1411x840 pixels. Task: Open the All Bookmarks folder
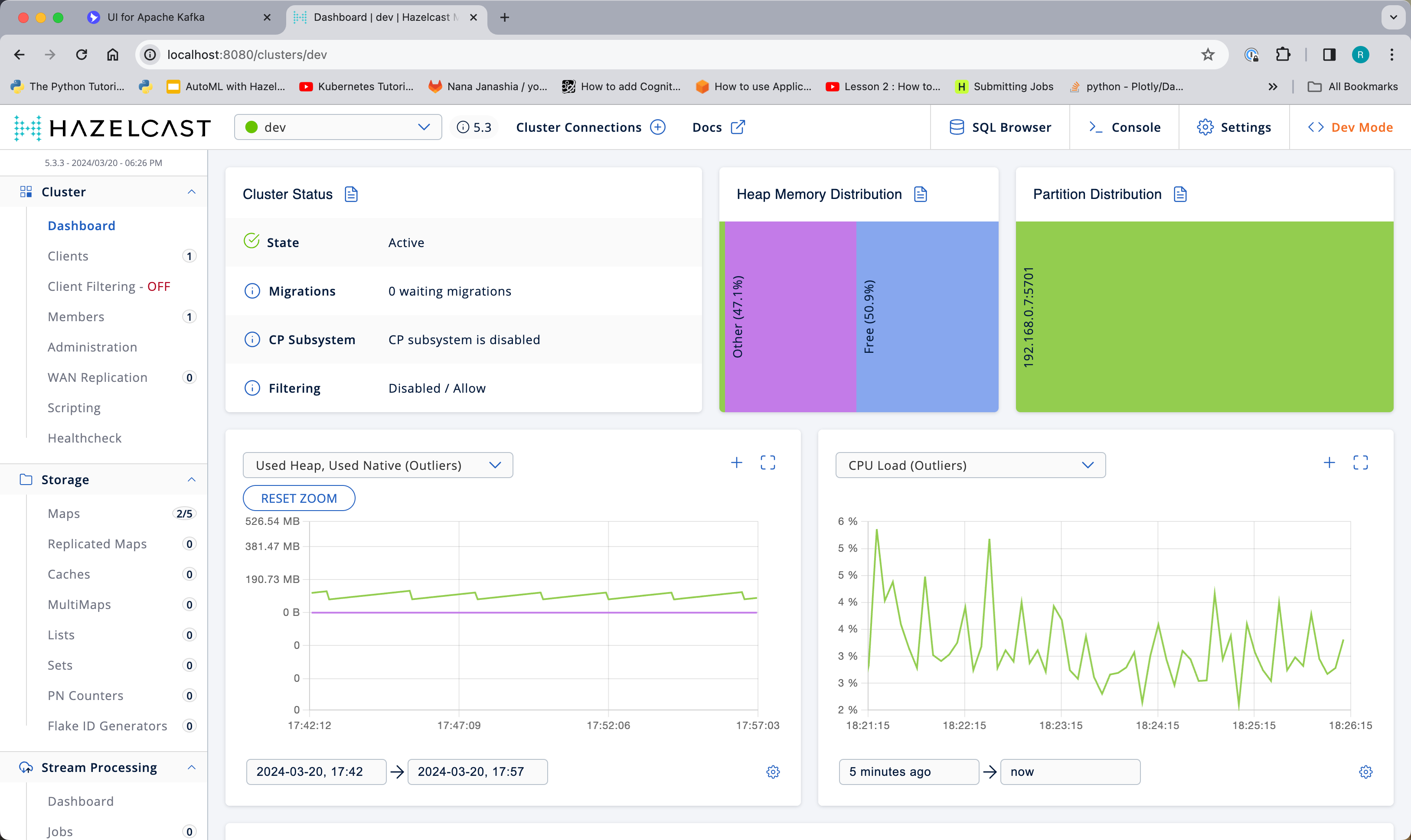[x=1353, y=87]
